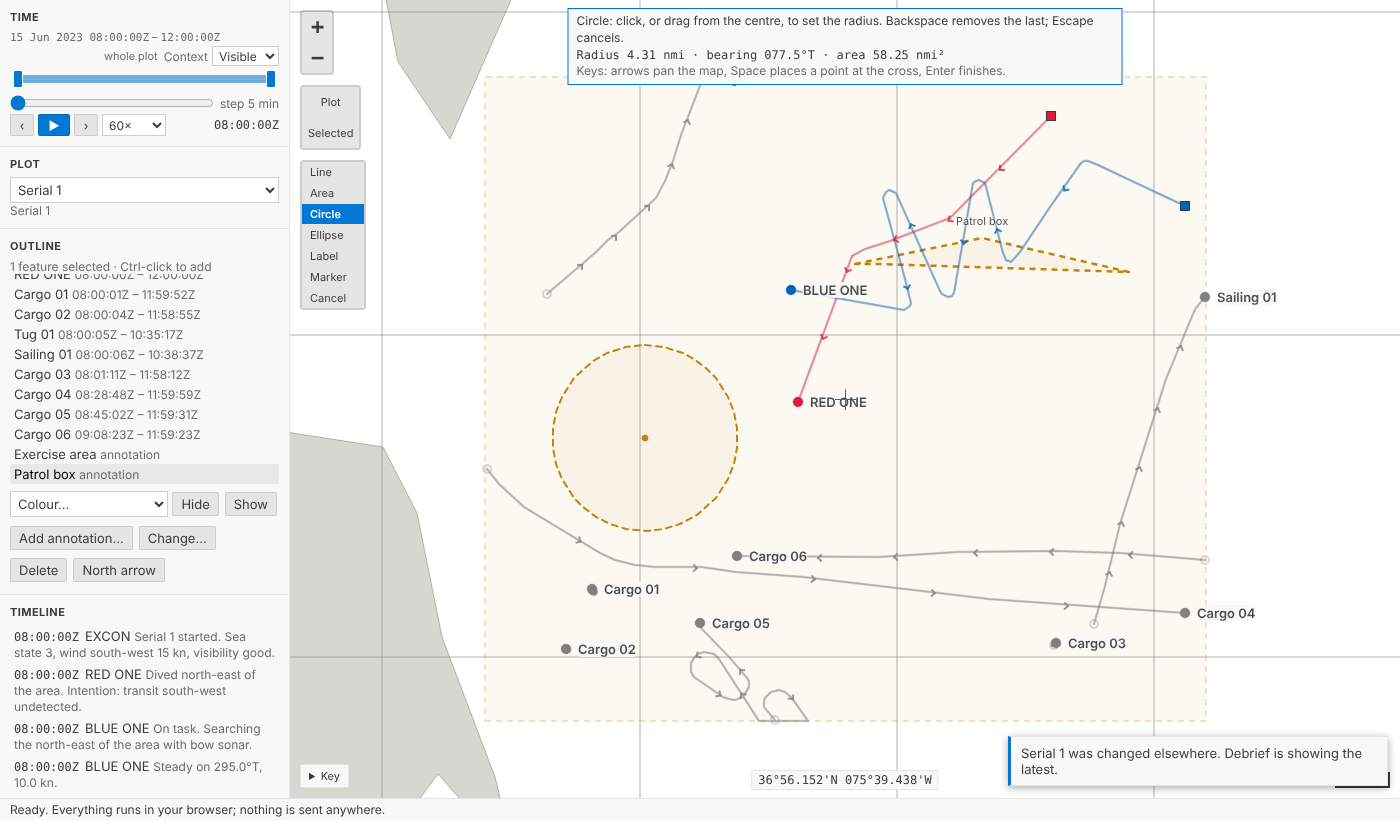The height and width of the screenshot is (820, 1400).
Task: Click the Selected zoom-to button
Action: pyautogui.click(x=330, y=133)
